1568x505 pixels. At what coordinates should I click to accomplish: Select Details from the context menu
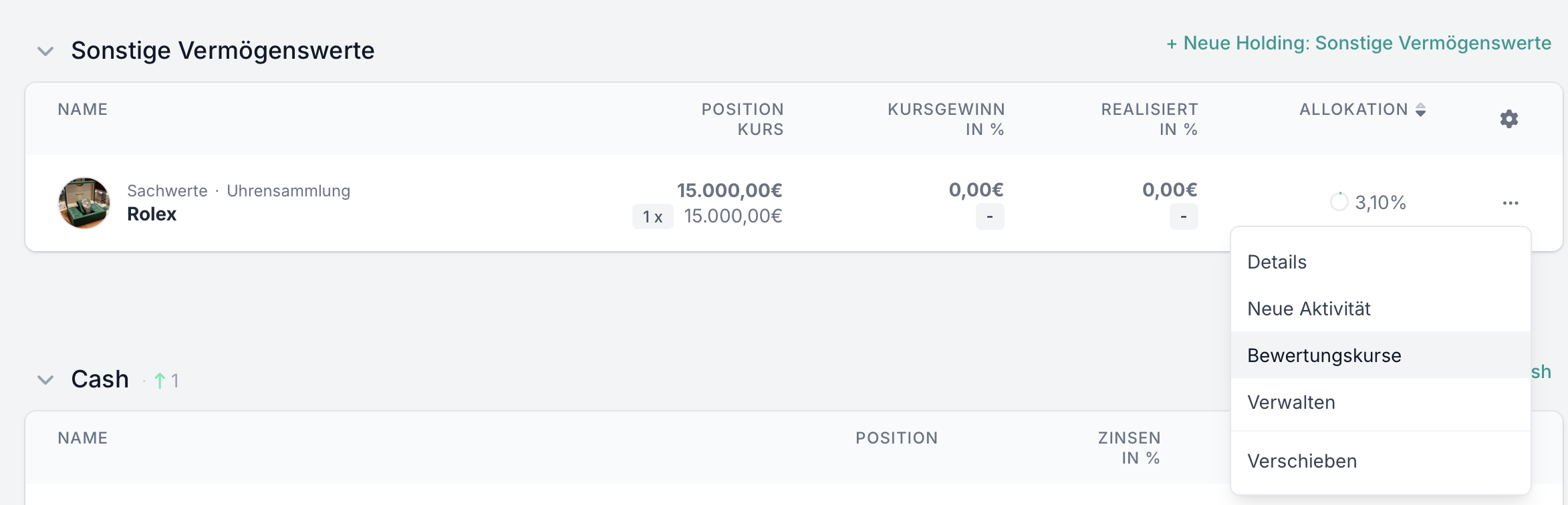point(1277,262)
